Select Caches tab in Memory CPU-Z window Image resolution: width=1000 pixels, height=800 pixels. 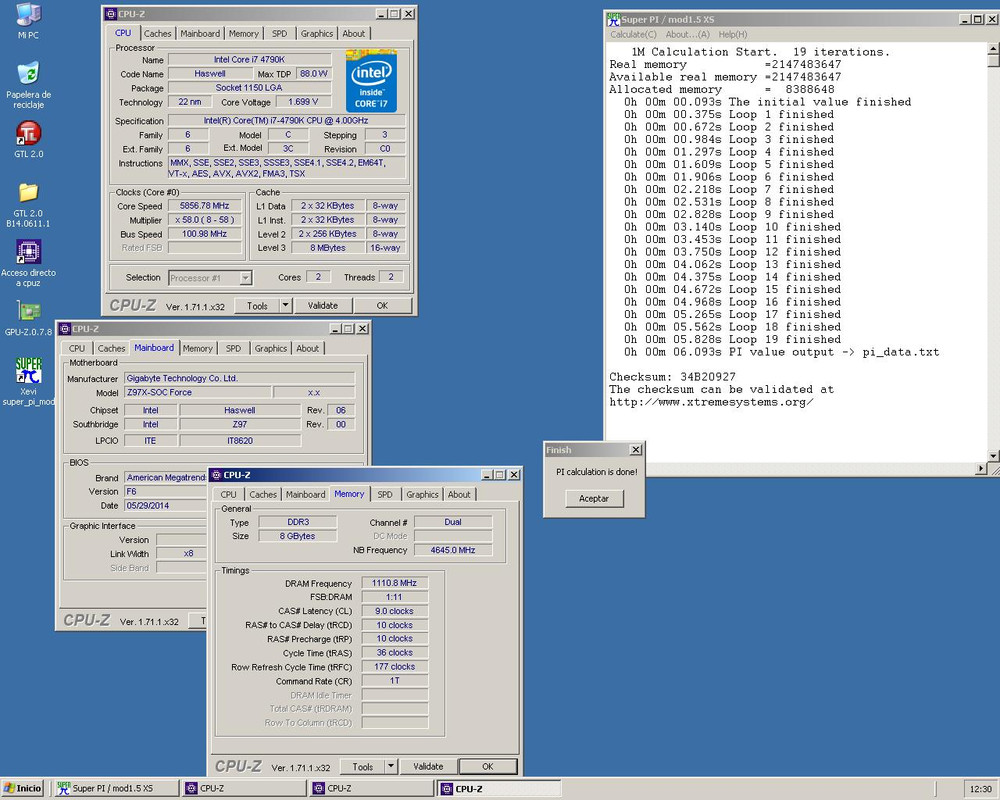tap(263, 494)
